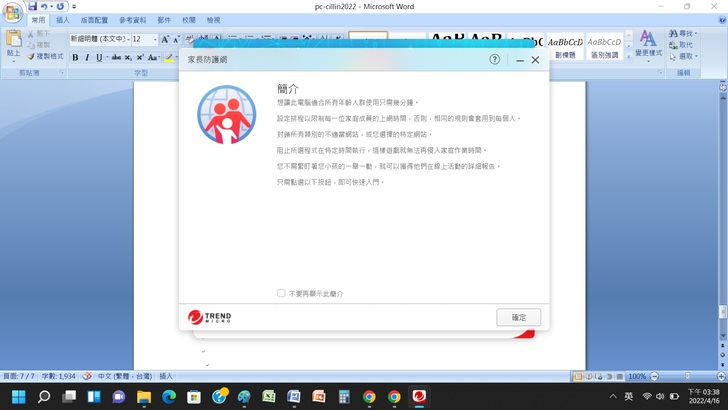Screen dimensions: 728x410
Task: Save the Word document via quick access
Action: (x=32, y=7)
